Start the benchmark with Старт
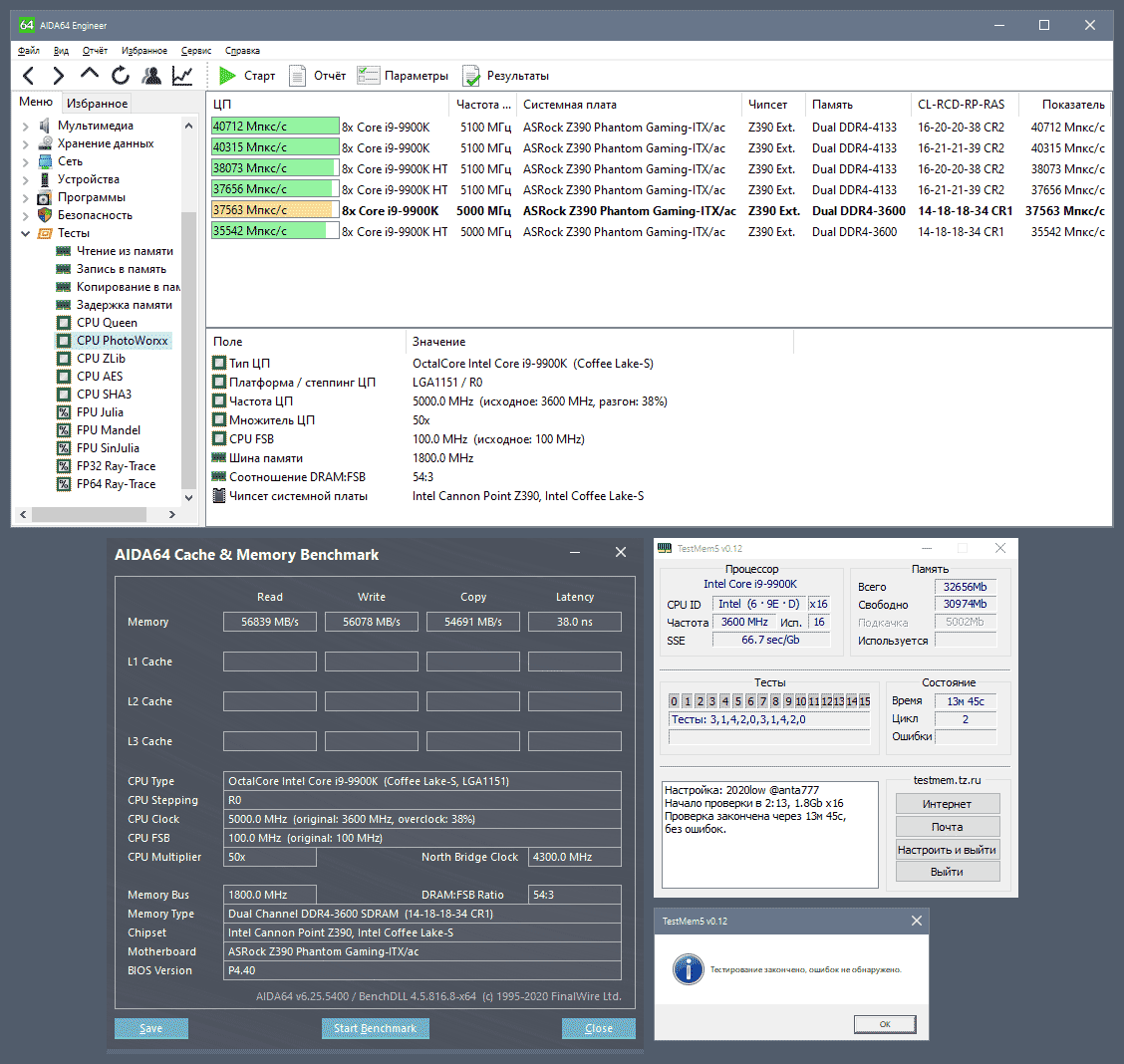Screen dimensions: 1124x1064 point(247,76)
